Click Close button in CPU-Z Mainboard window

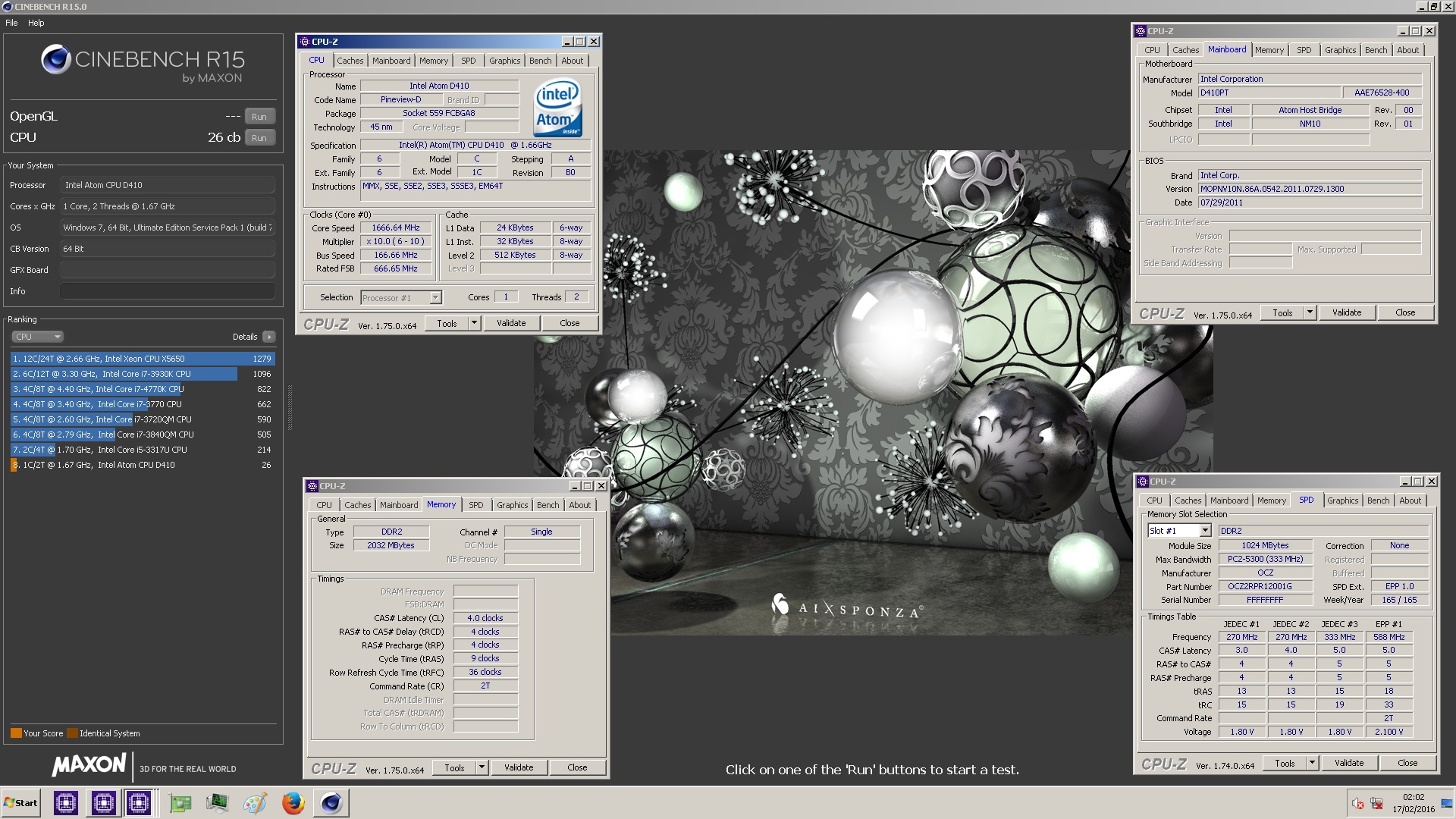coord(1404,313)
